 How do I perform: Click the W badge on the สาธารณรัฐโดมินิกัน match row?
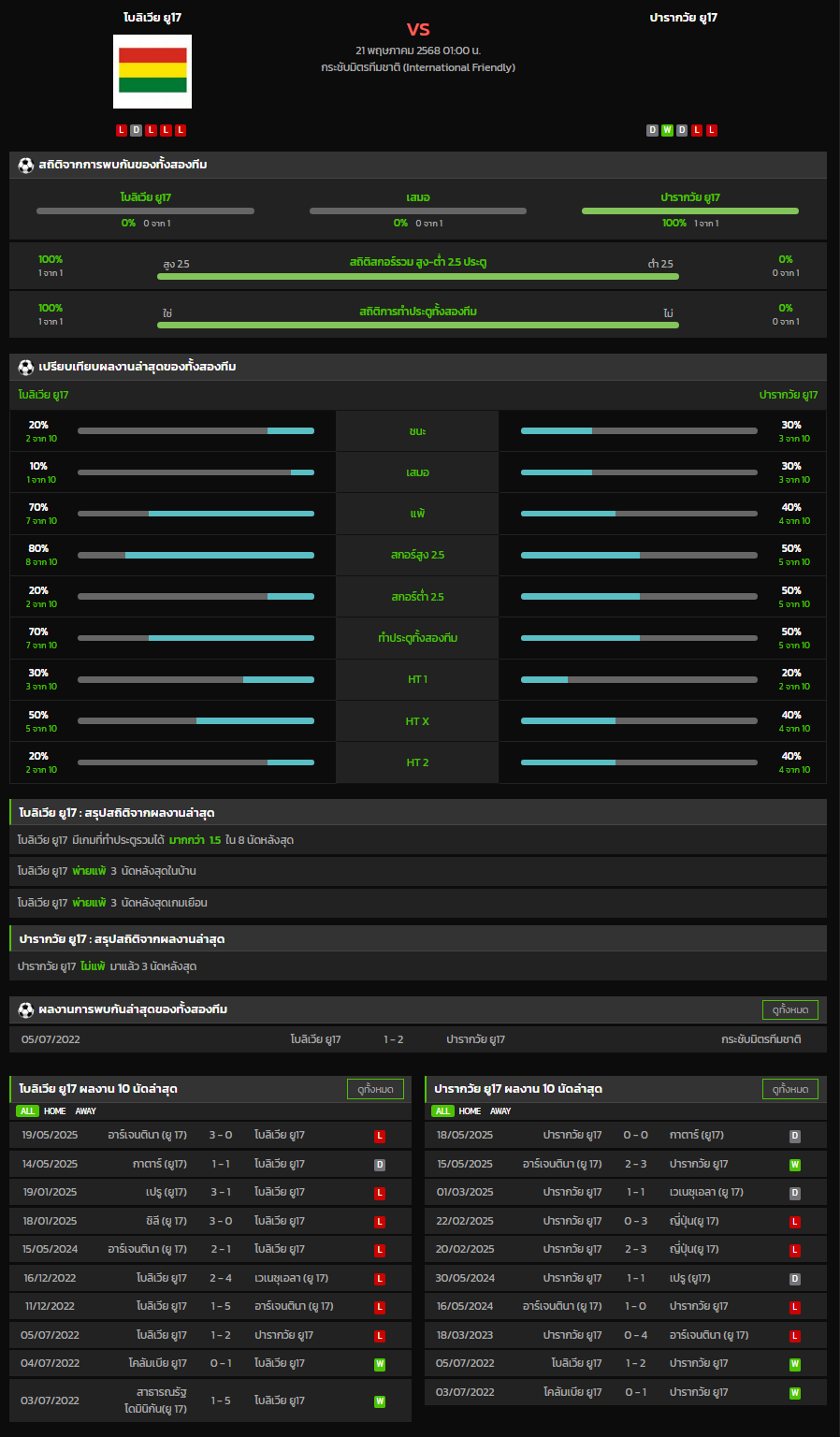coord(380,1401)
